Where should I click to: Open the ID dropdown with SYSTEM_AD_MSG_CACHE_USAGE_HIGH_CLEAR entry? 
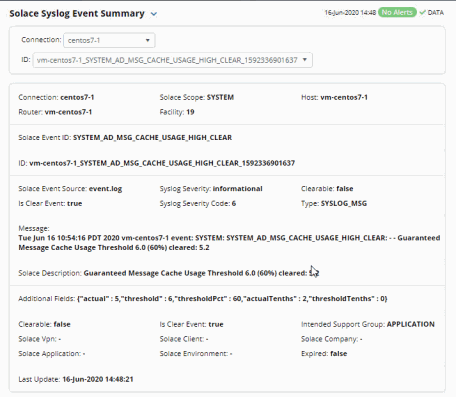(x=172, y=60)
